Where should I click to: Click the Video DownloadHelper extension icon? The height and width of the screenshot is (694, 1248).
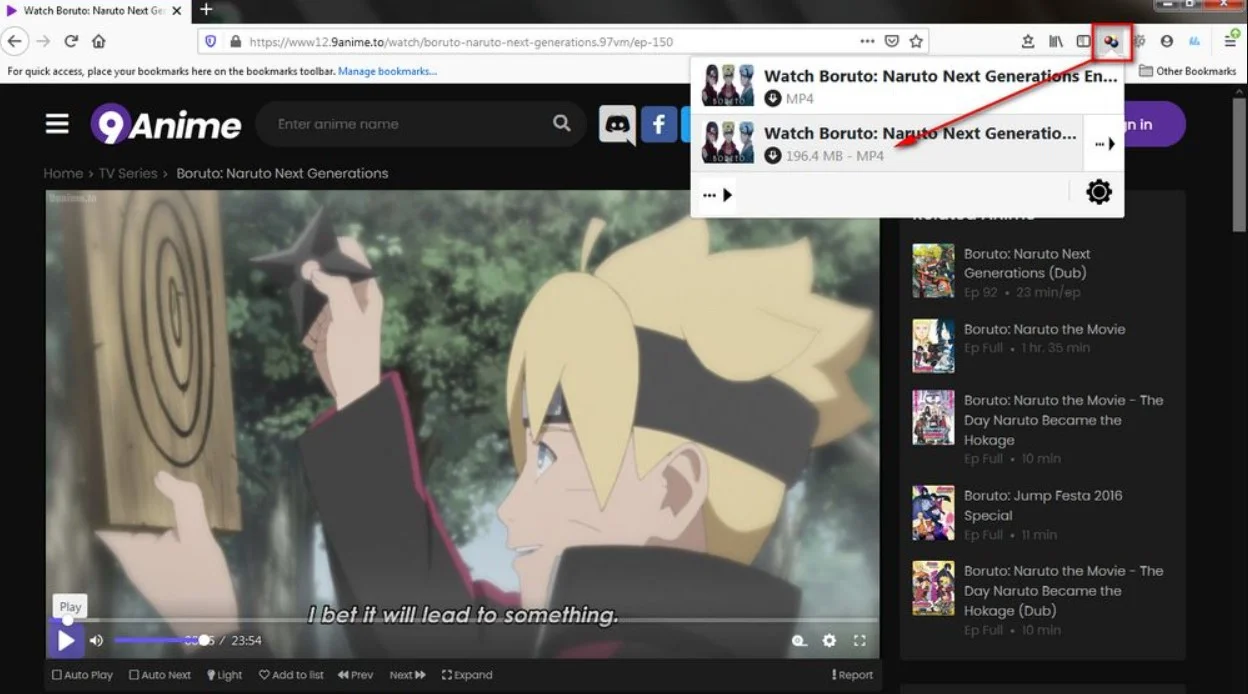[x=1111, y=42]
